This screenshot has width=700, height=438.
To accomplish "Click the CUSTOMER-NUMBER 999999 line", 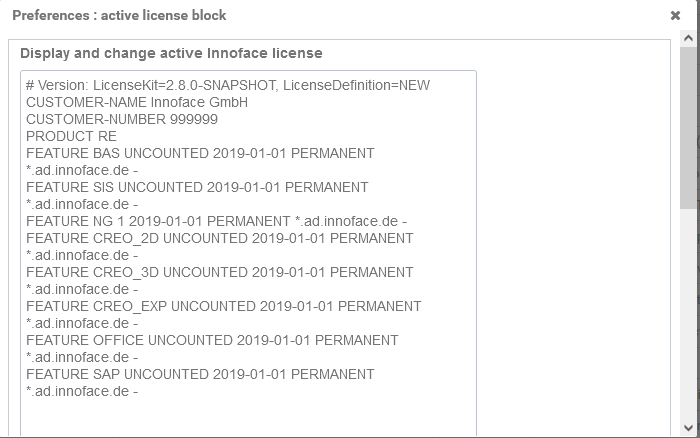I will (122, 119).
